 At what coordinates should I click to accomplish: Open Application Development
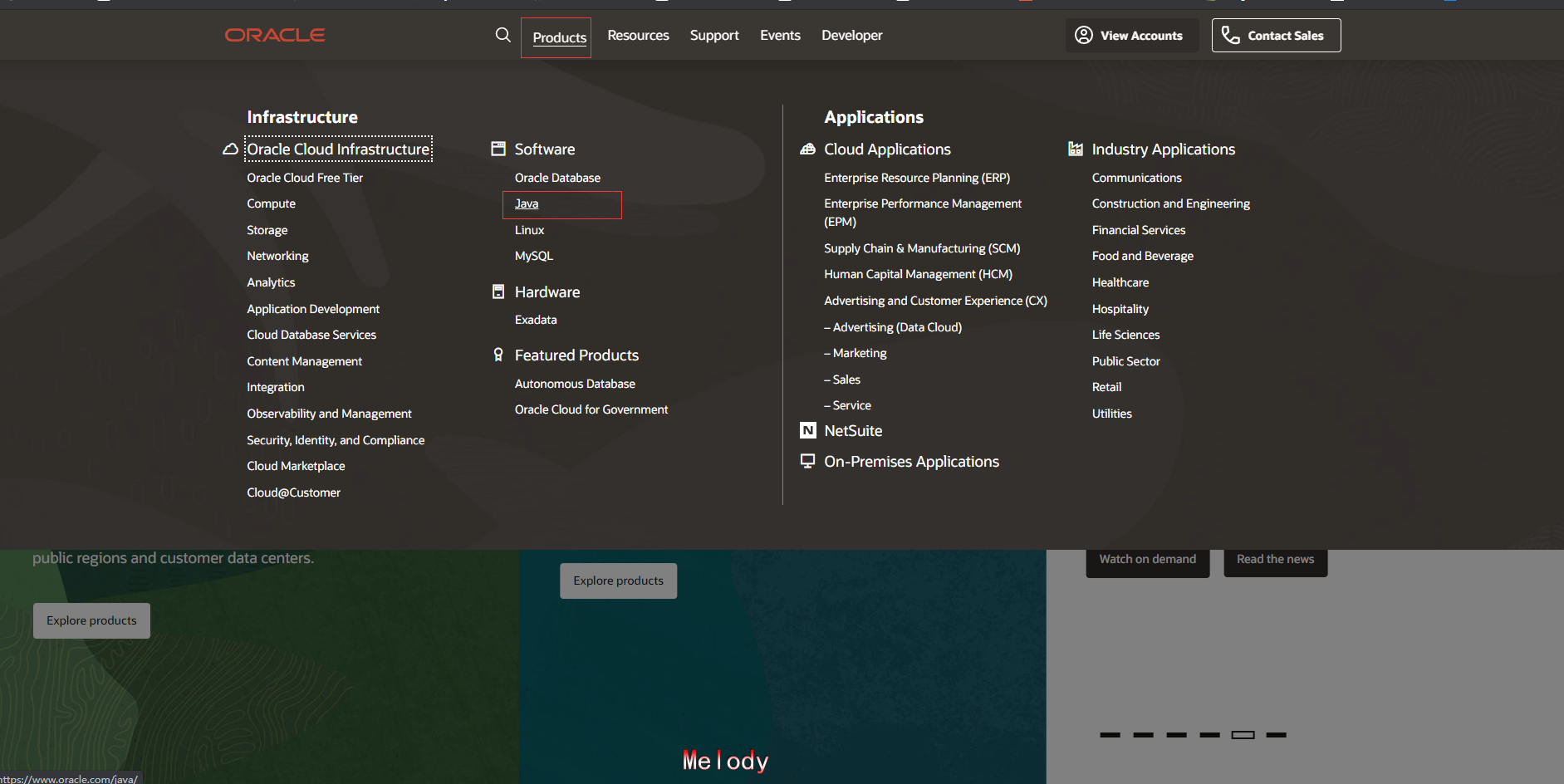click(313, 309)
